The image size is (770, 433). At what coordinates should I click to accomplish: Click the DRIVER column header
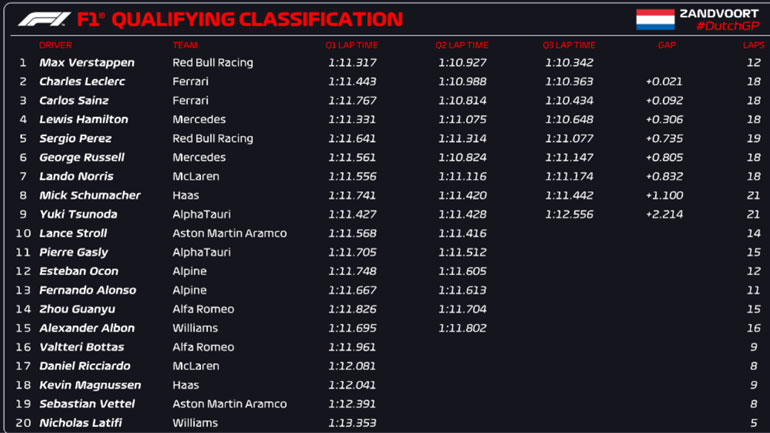click(x=55, y=45)
